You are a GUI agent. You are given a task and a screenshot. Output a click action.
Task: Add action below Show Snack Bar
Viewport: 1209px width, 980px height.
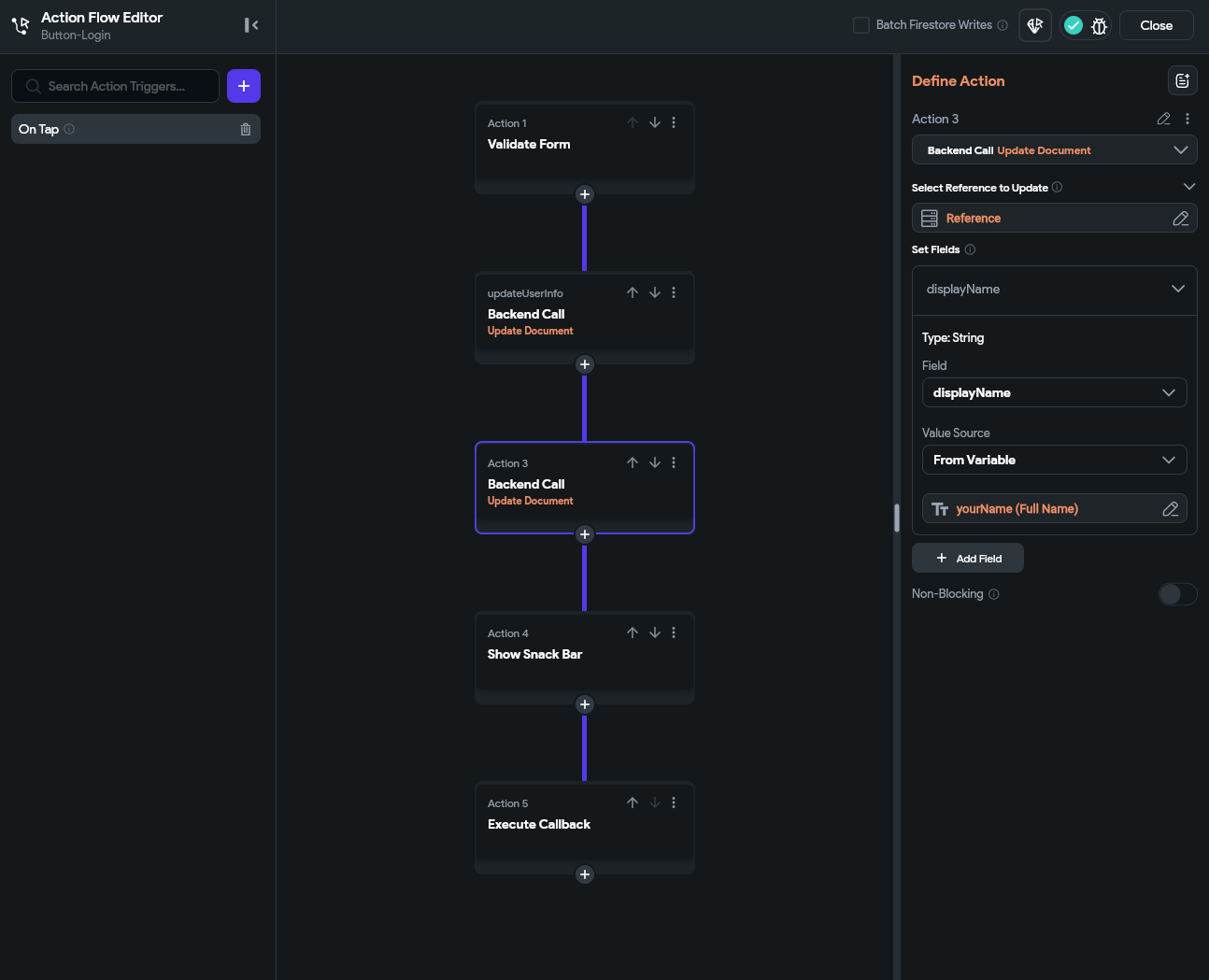click(x=585, y=704)
